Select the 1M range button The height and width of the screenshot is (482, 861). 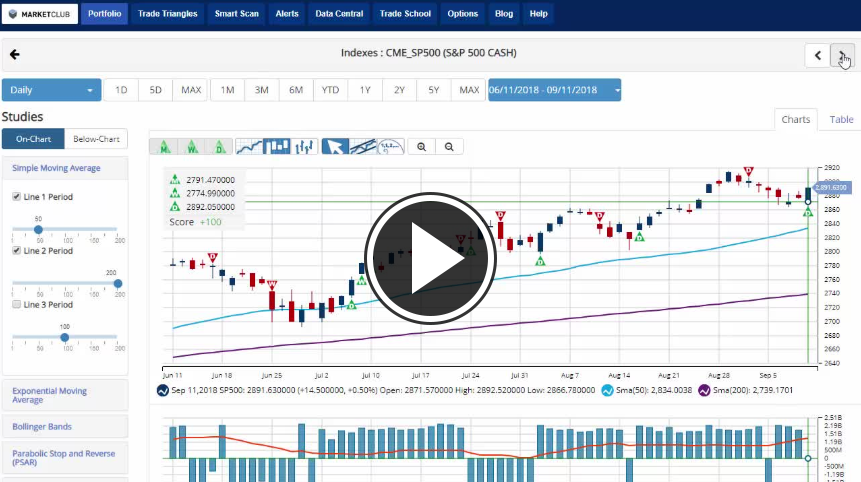coord(227,90)
